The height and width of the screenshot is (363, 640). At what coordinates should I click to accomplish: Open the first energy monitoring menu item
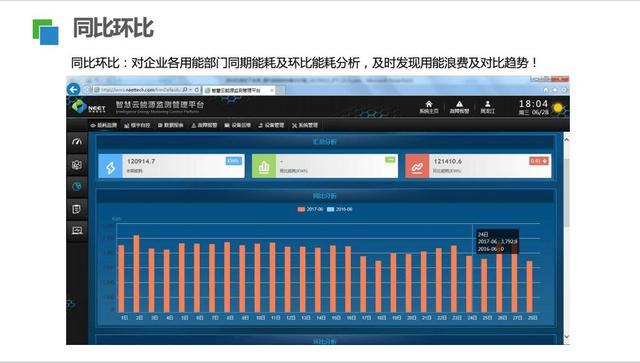coord(104,125)
